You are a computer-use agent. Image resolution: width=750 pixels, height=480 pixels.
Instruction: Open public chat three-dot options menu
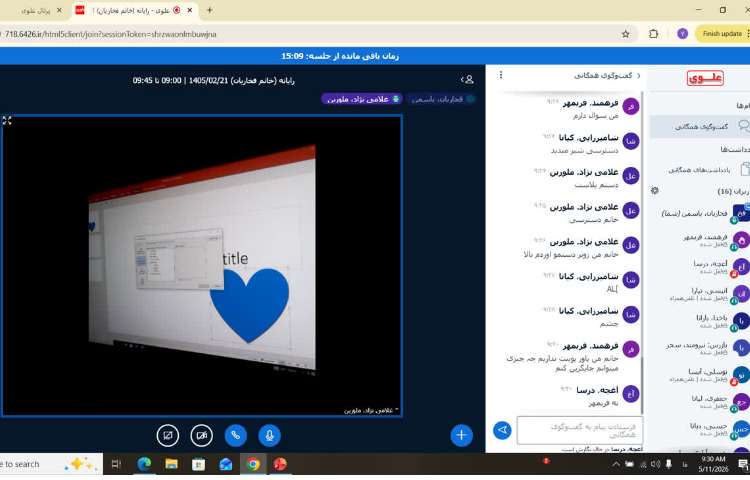tap(501, 75)
